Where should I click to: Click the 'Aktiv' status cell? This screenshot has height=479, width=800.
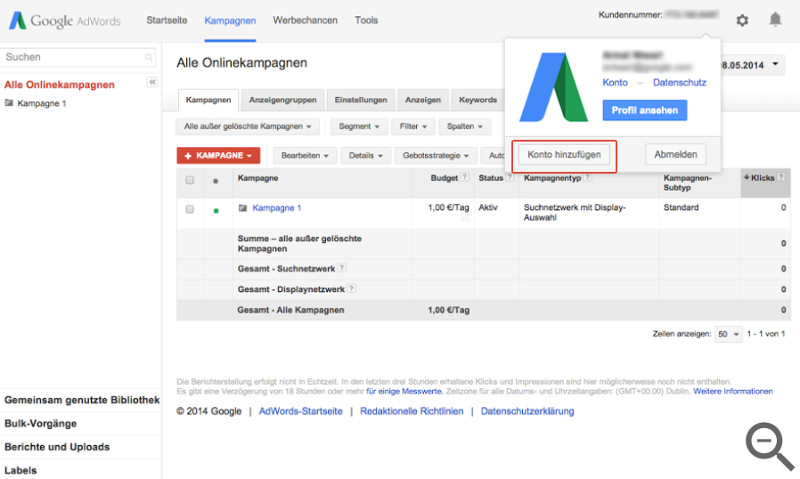tap(488, 208)
